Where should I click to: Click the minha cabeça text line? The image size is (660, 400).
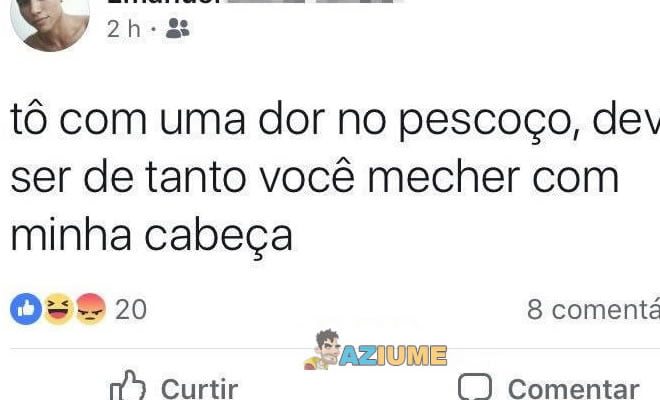pyautogui.click(x=152, y=236)
